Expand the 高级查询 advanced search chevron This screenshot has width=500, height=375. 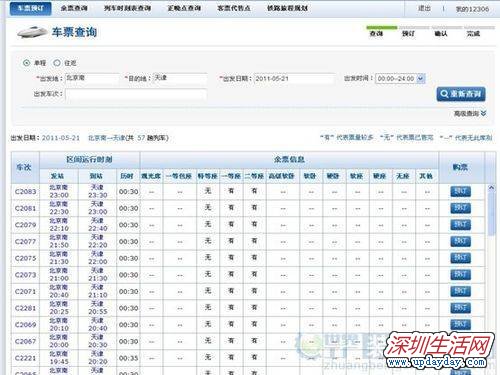click(x=483, y=113)
